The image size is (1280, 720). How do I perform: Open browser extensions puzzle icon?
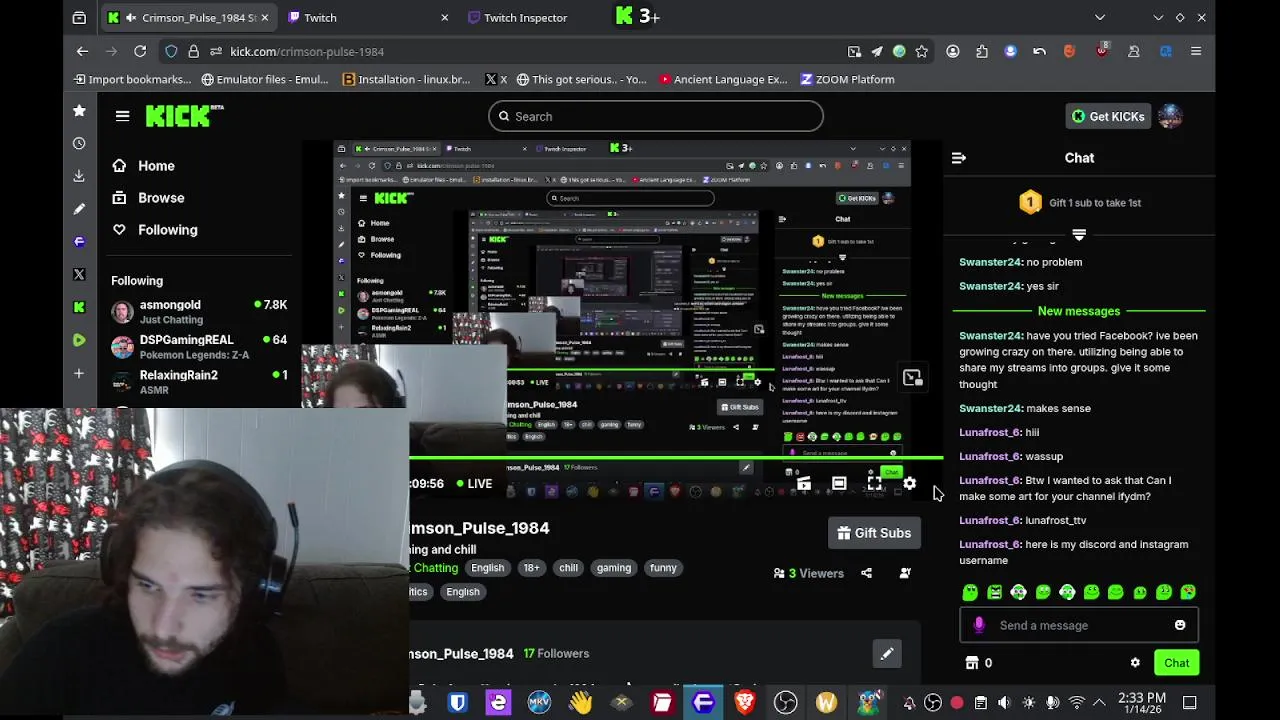(x=982, y=51)
